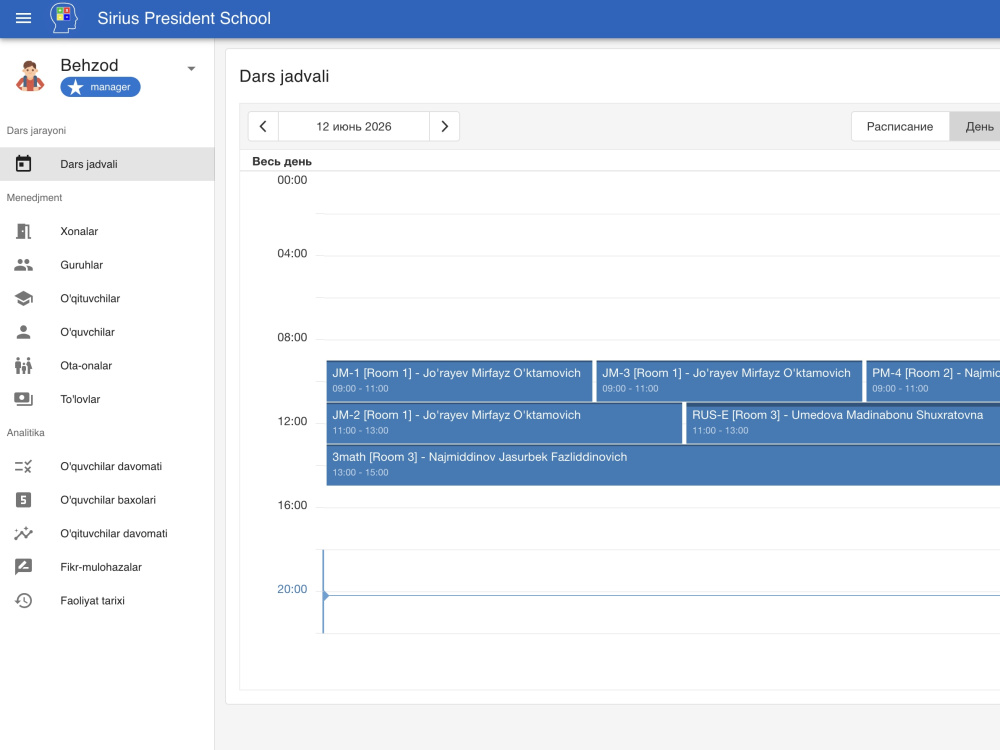This screenshot has width=1000, height=750.
Task: Open the Xonalar page
Action: (x=107, y=231)
